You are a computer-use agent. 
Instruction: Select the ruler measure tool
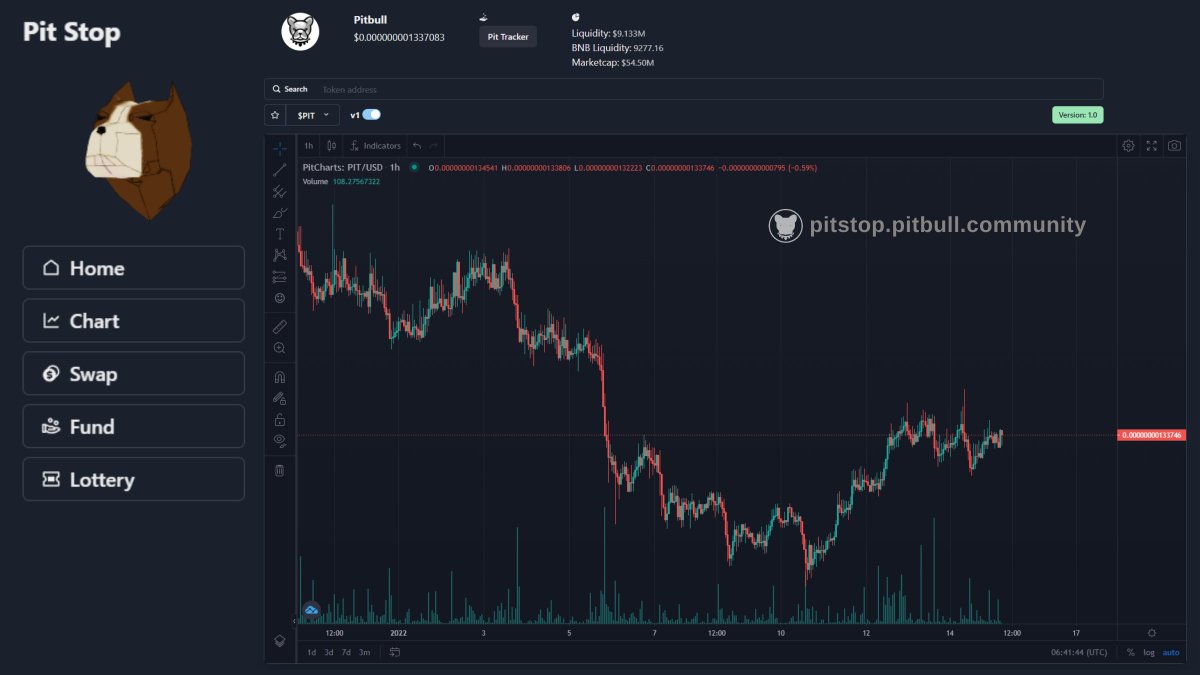[280, 326]
